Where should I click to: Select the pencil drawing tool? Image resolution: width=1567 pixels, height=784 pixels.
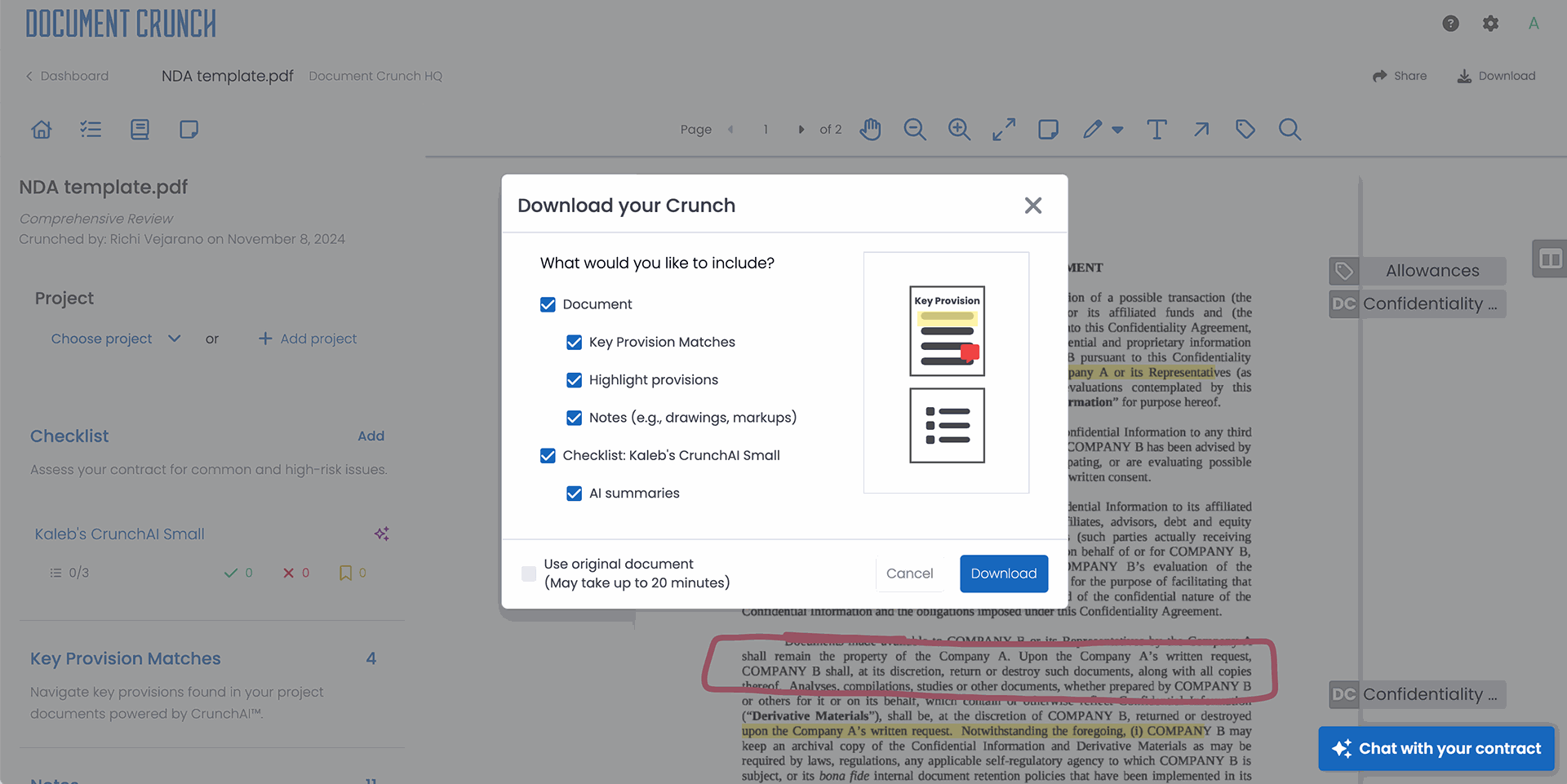(1093, 129)
